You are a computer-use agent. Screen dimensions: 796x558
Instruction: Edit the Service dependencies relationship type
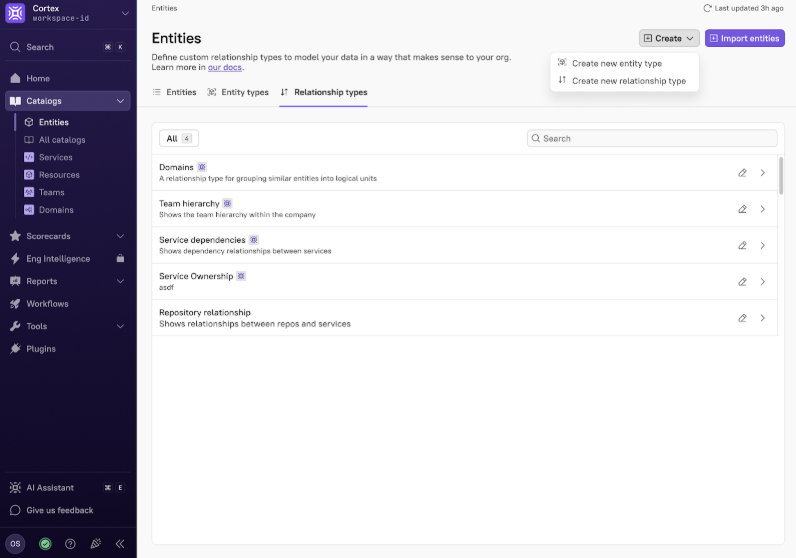pyautogui.click(x=742, y=246)
